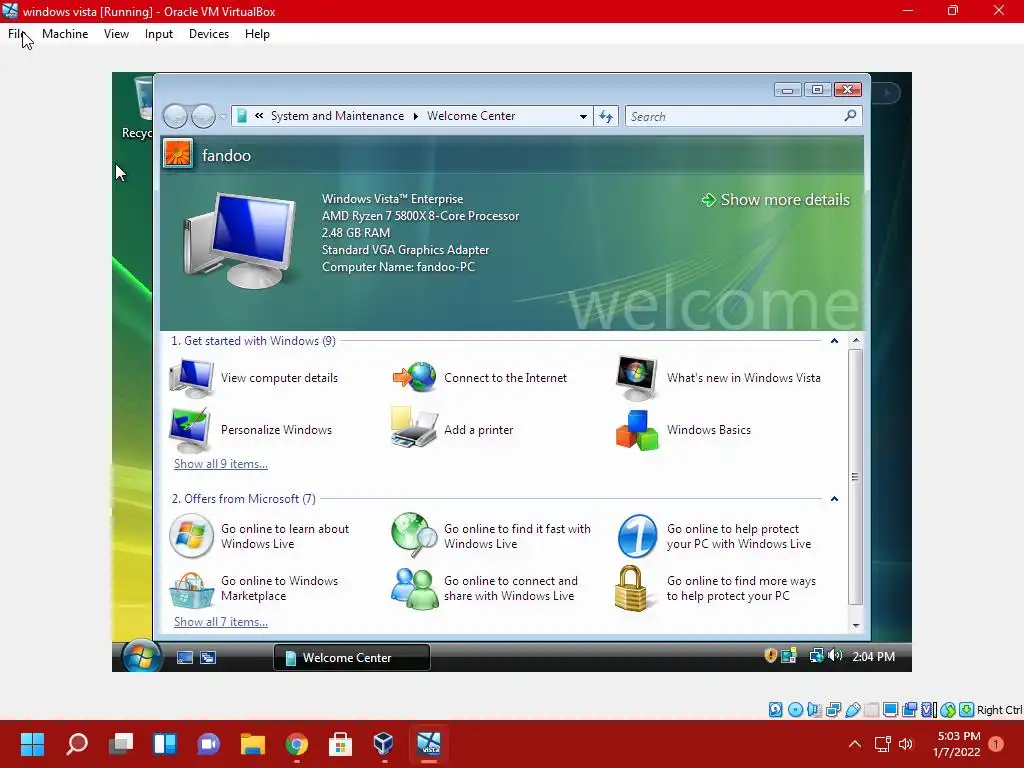Image resolution: width=1024 pixels, height=768 pixels.
Task: Click the Vista security shield tray icon
Action: click(771, 656)
